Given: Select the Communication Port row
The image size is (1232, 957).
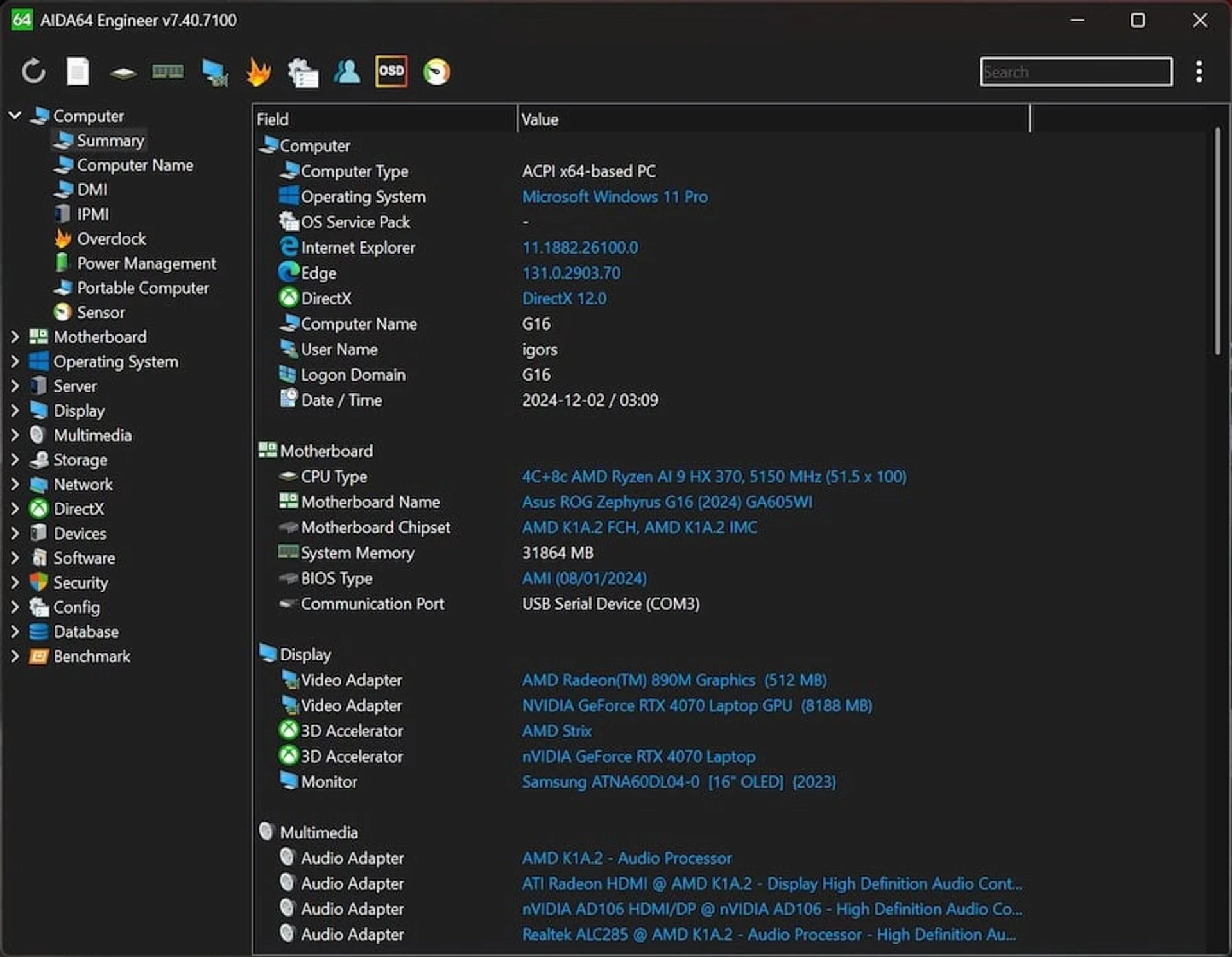Looking at the screenshot, I should 642,603.
